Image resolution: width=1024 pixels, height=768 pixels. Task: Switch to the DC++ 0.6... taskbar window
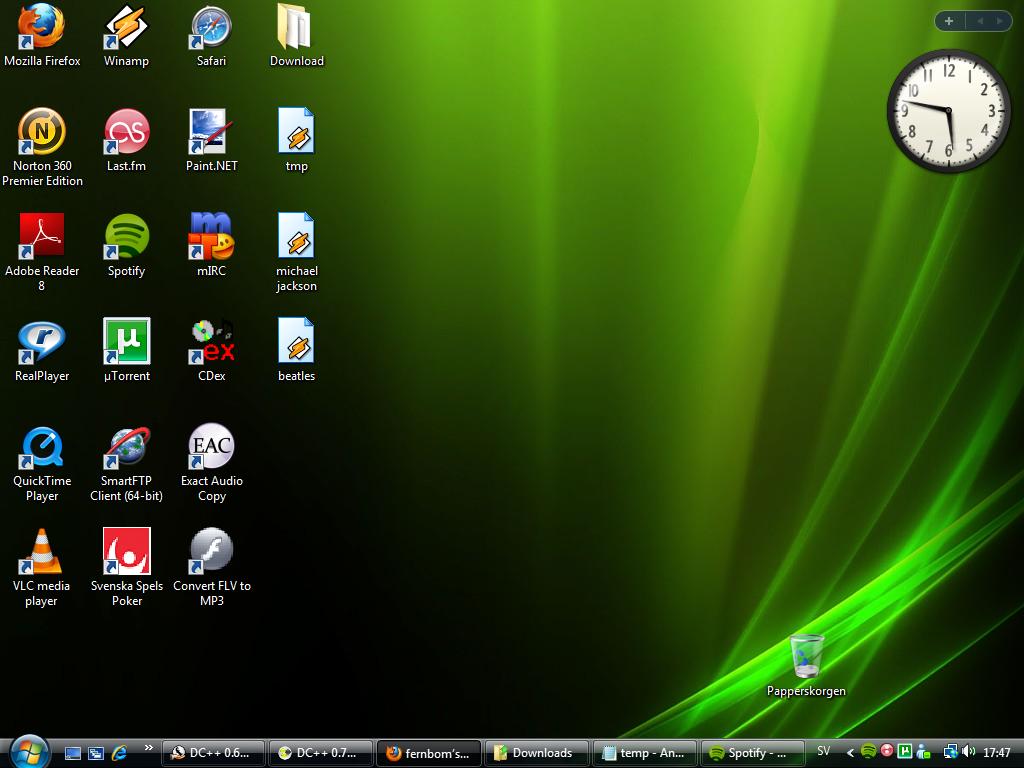(x=213, y=753)
